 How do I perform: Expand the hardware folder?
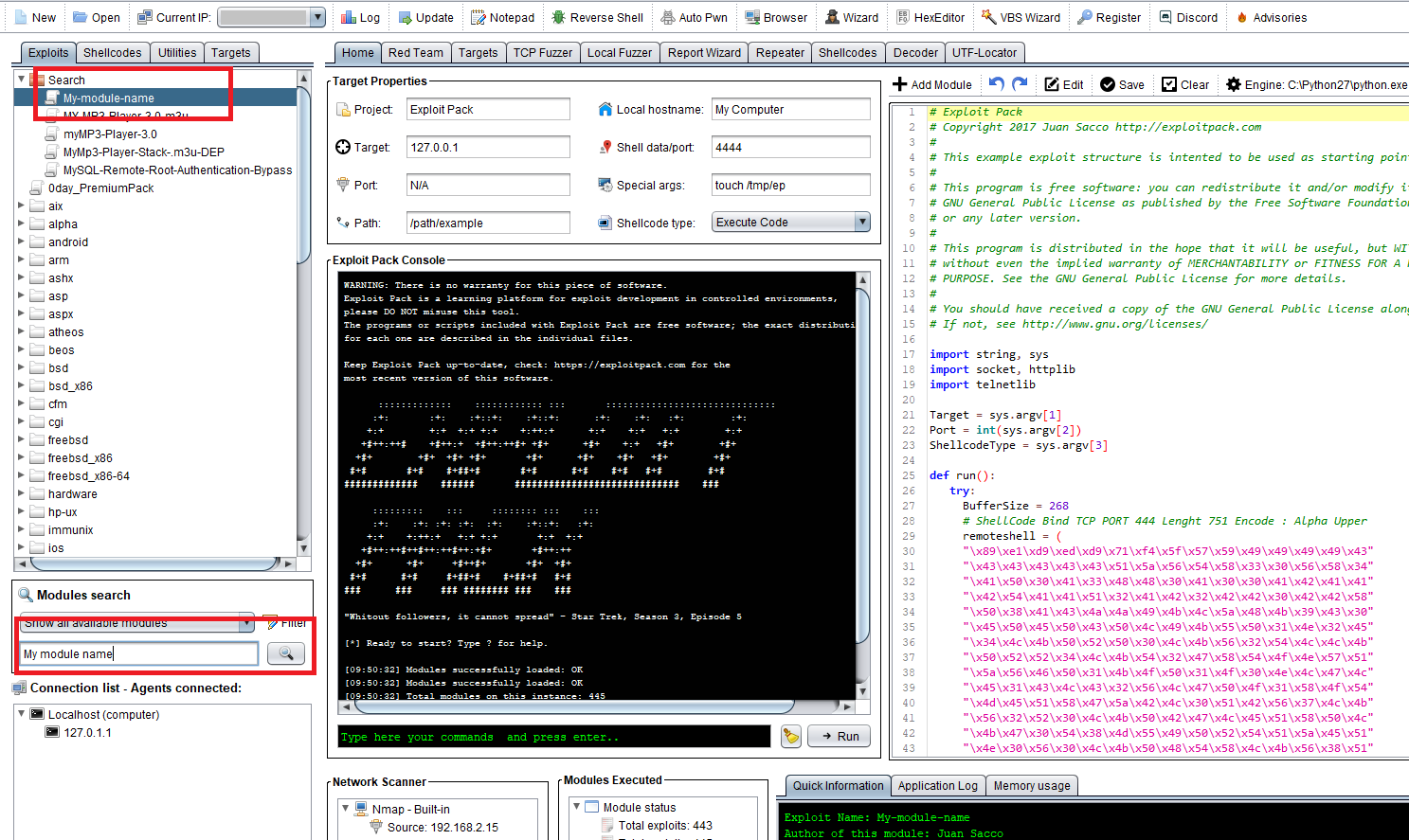[x=21, y=493]
